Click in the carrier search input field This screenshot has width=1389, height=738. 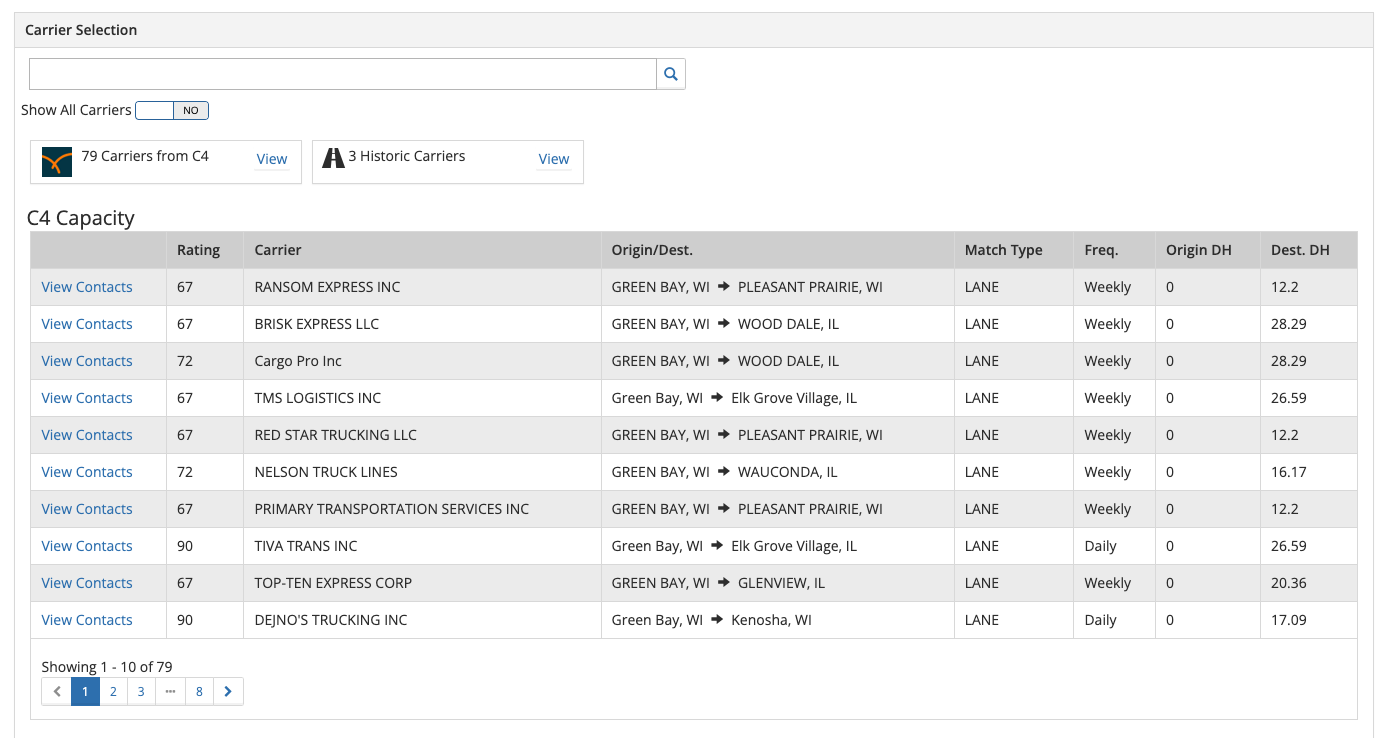[x=342, y=74]
